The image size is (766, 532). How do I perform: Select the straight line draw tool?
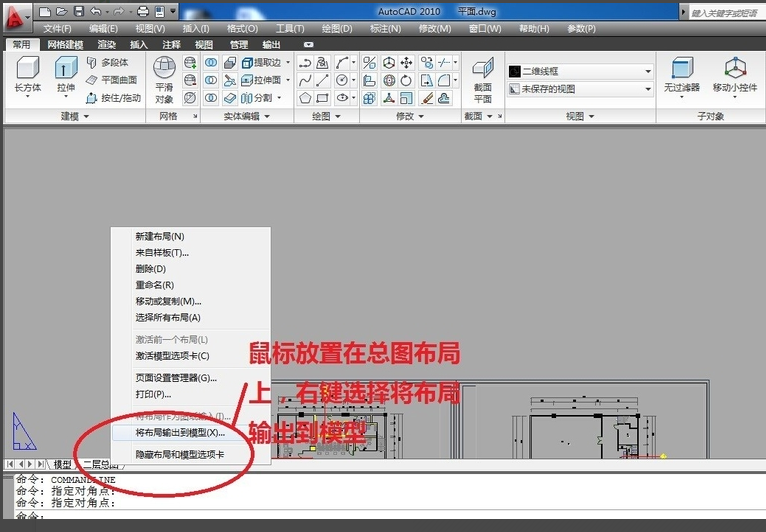[322, 80]
